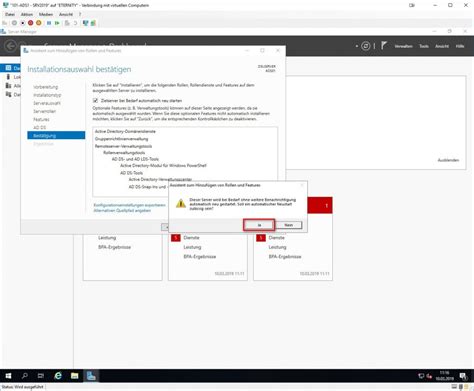
Task: Click Ausblenden in the Server Manager welcome tile
Action: [448, 160]
